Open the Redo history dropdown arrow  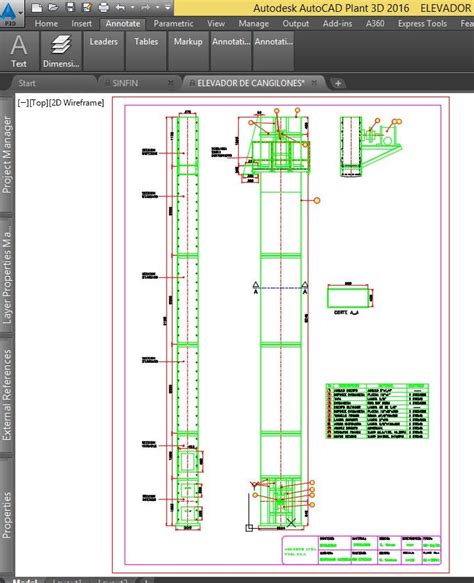[x=157, y=7]
